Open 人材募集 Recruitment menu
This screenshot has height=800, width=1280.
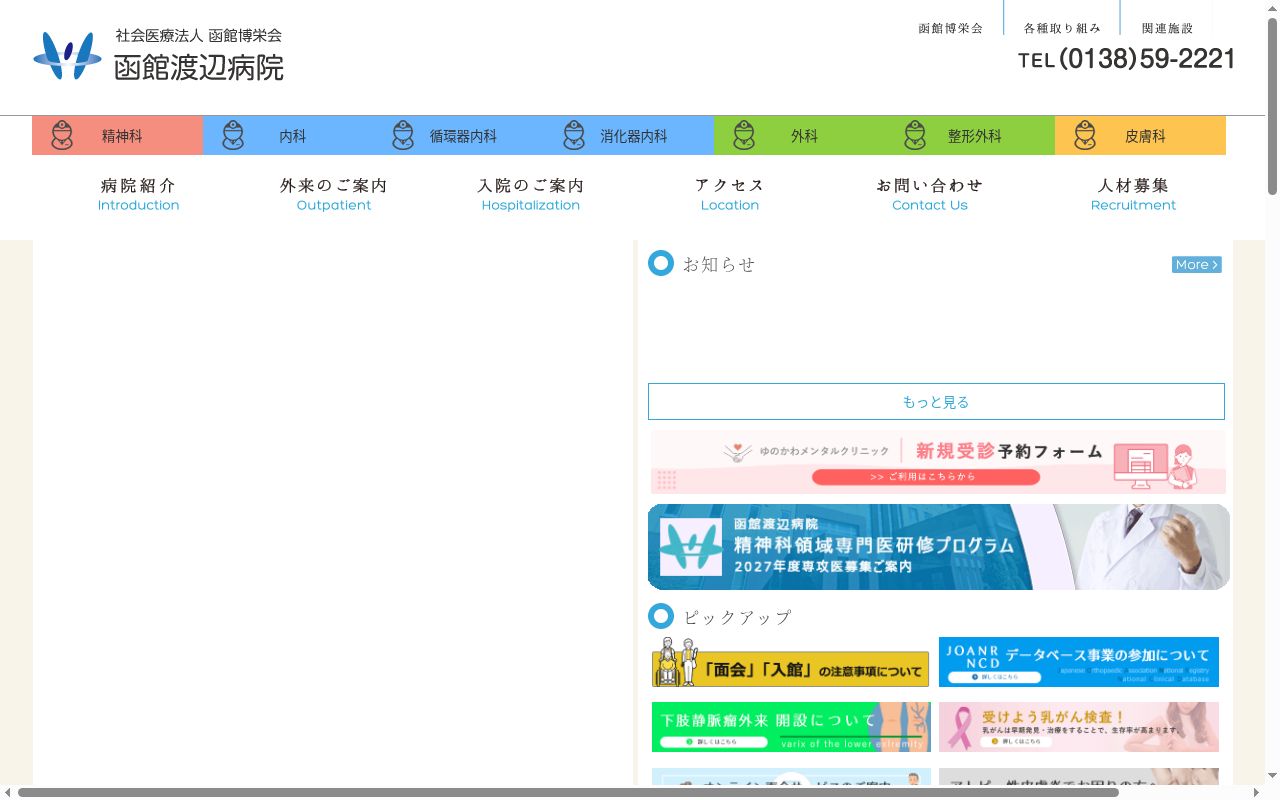[1133, 194]
